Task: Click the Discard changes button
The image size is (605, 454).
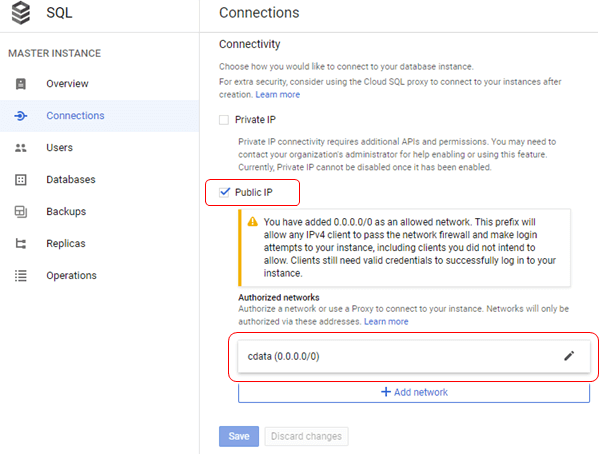Action: [x=306, y=436]
